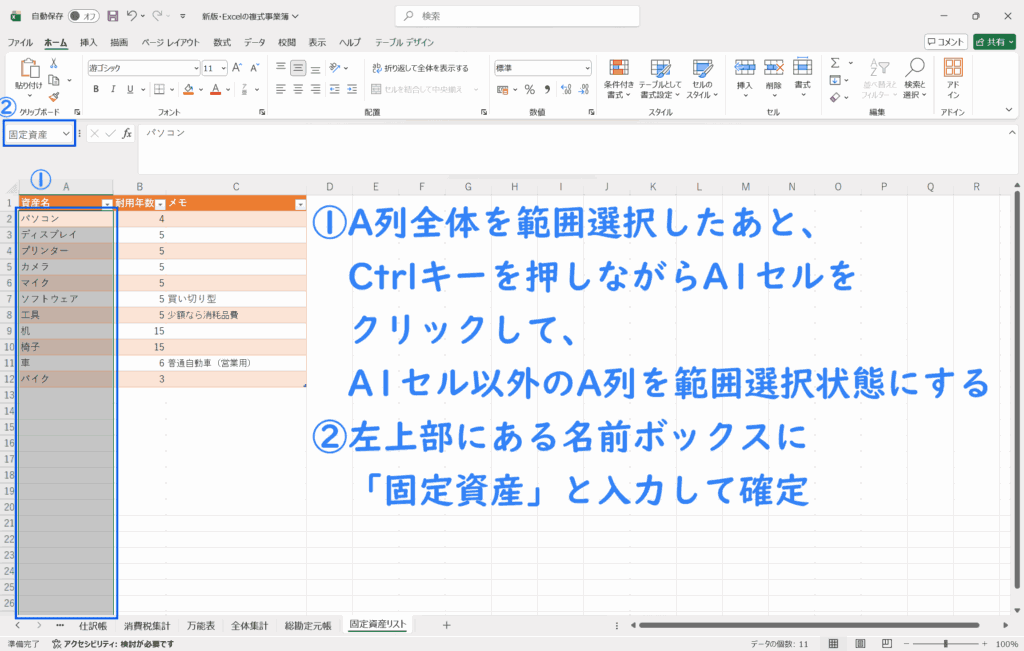Click the Cut scissors icon
This screenshot has width=1024, height=651.
[54, 63]
